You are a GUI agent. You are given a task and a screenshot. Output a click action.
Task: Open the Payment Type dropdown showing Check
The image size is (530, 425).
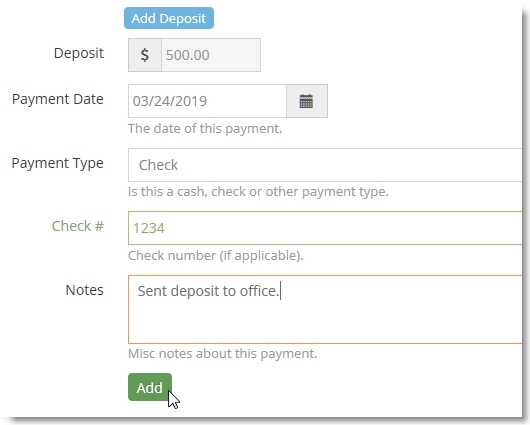[325, 165]
